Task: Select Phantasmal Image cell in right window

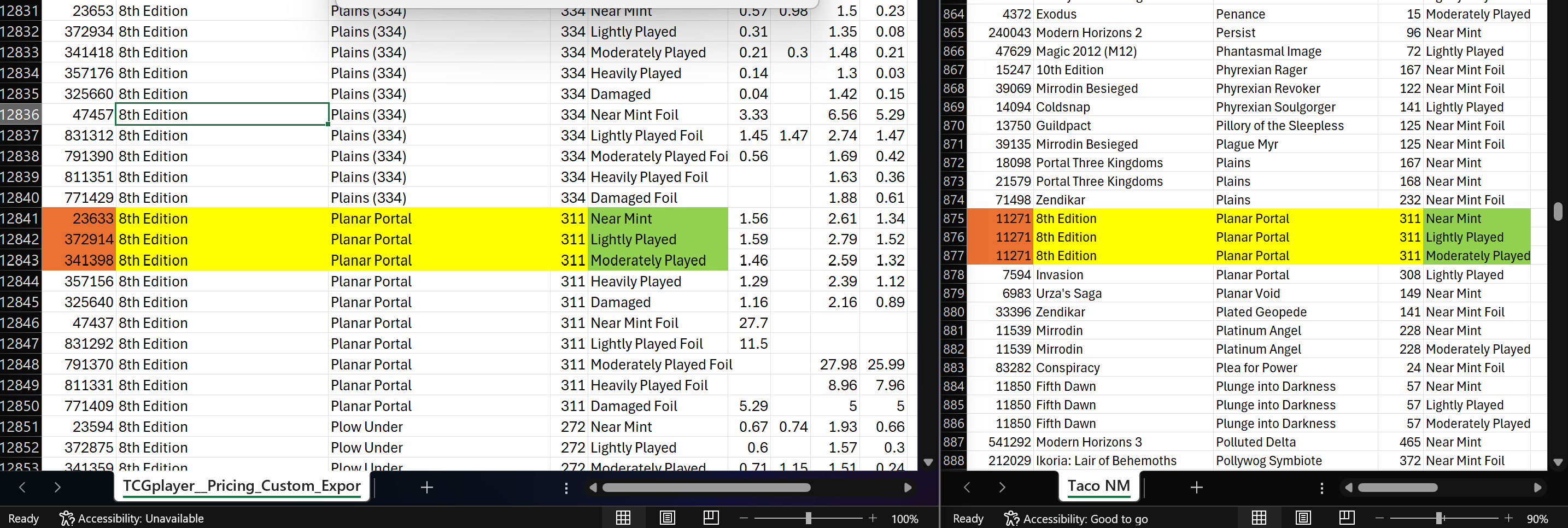Action: pyautogui.click(x=1295, y=51)
